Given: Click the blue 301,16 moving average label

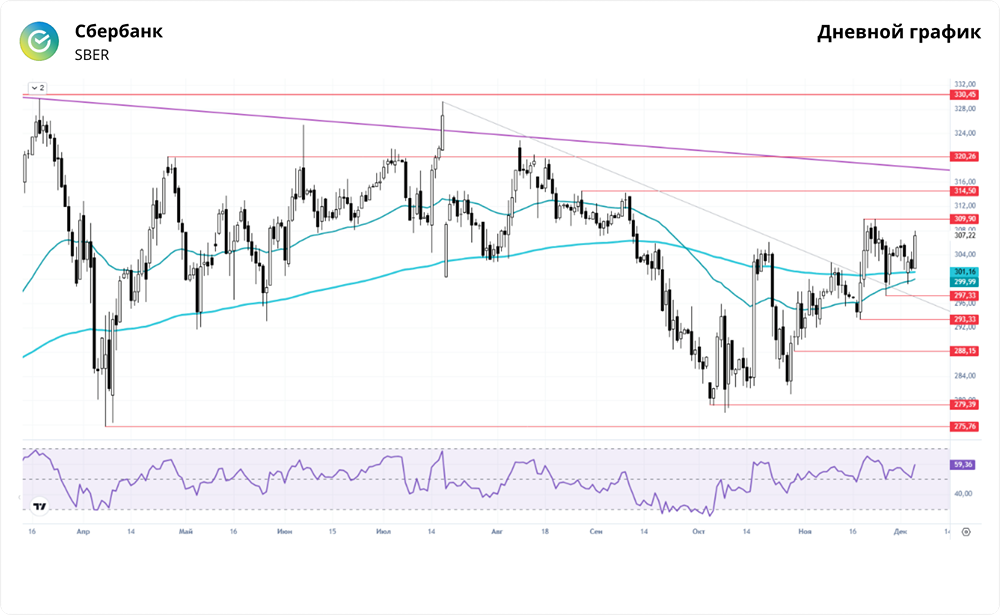Looking at the screenshot, I should tap(964, 272).
